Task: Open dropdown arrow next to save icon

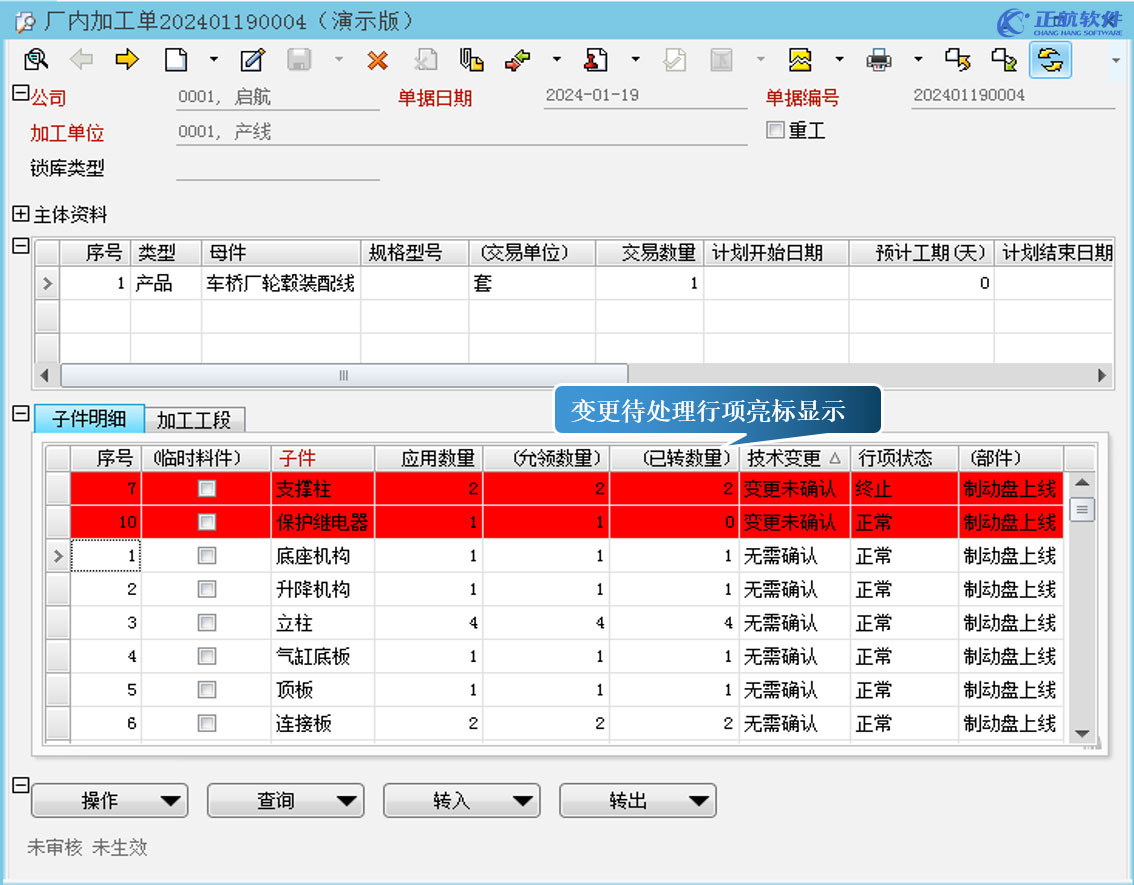Action: 338,59
